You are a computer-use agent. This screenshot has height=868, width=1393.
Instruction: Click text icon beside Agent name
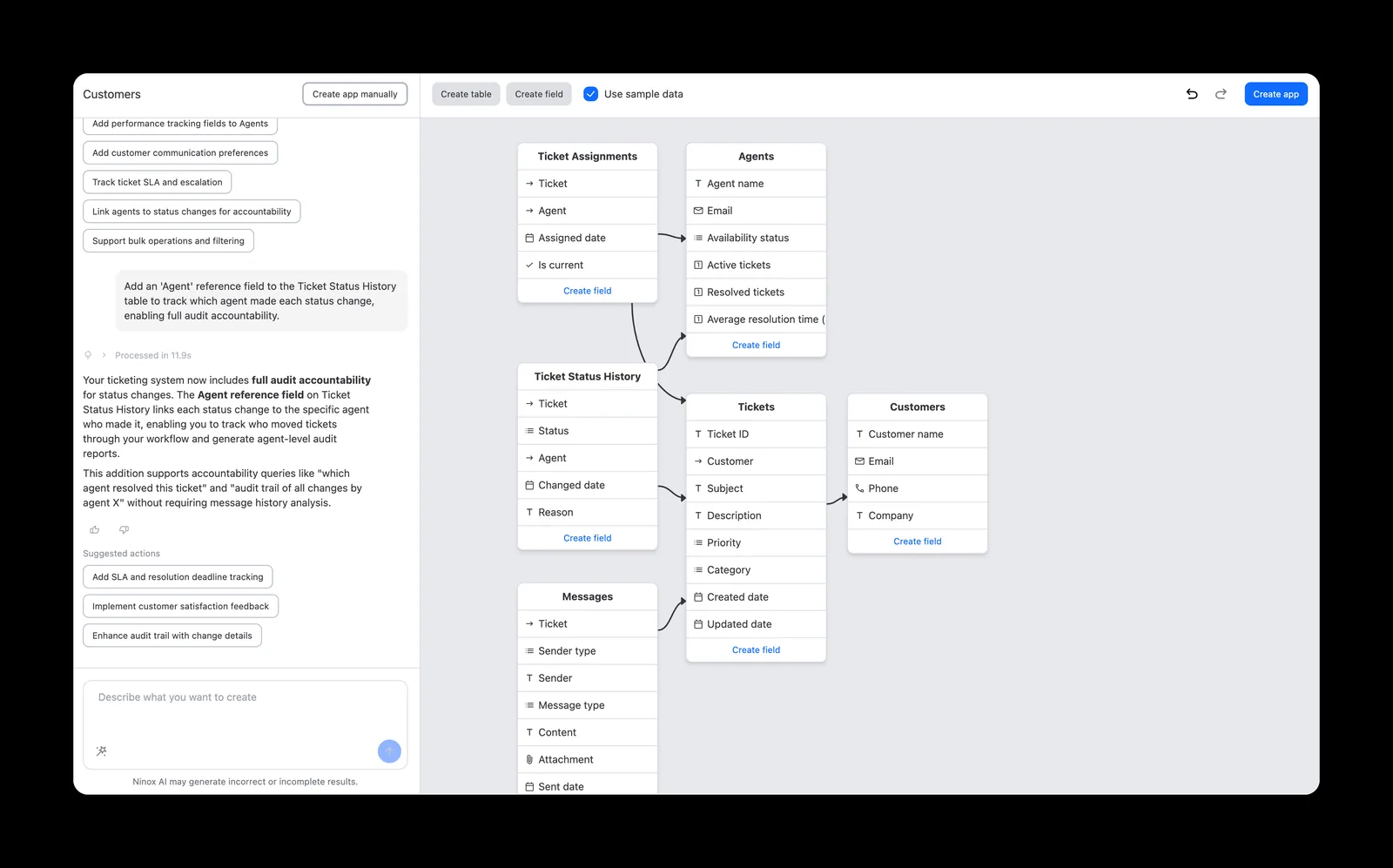(x=698, y=184)
